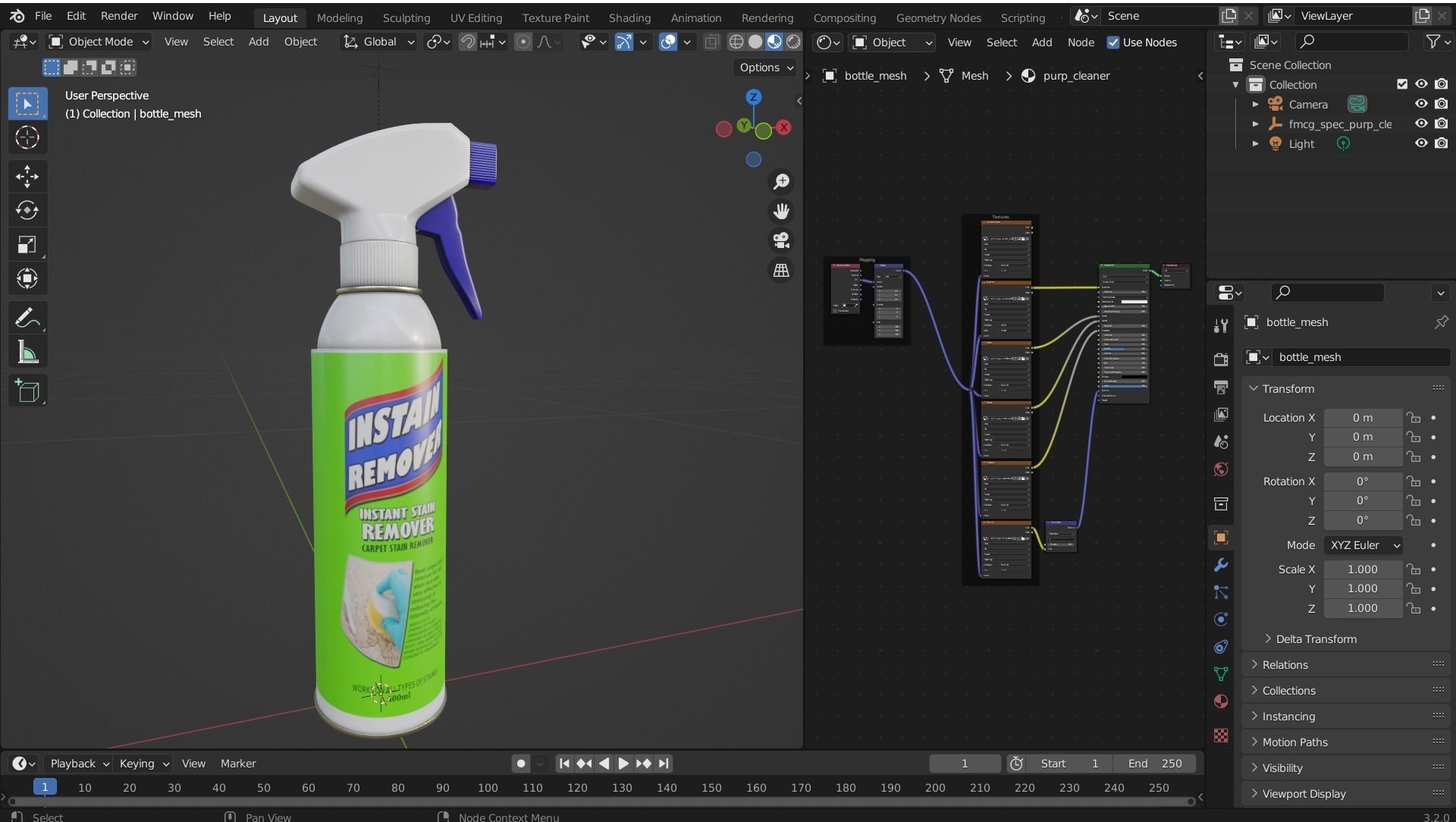Play the animation forward
The image size is (1456, 822).
click(x=623, y=764)
